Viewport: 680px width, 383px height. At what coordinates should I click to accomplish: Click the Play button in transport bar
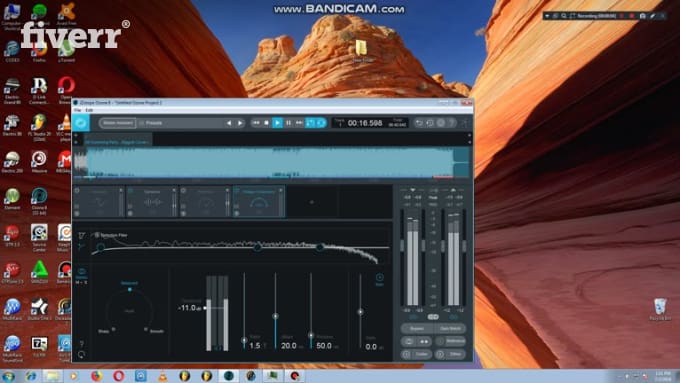pyautogui.click(x=278, y=123)
